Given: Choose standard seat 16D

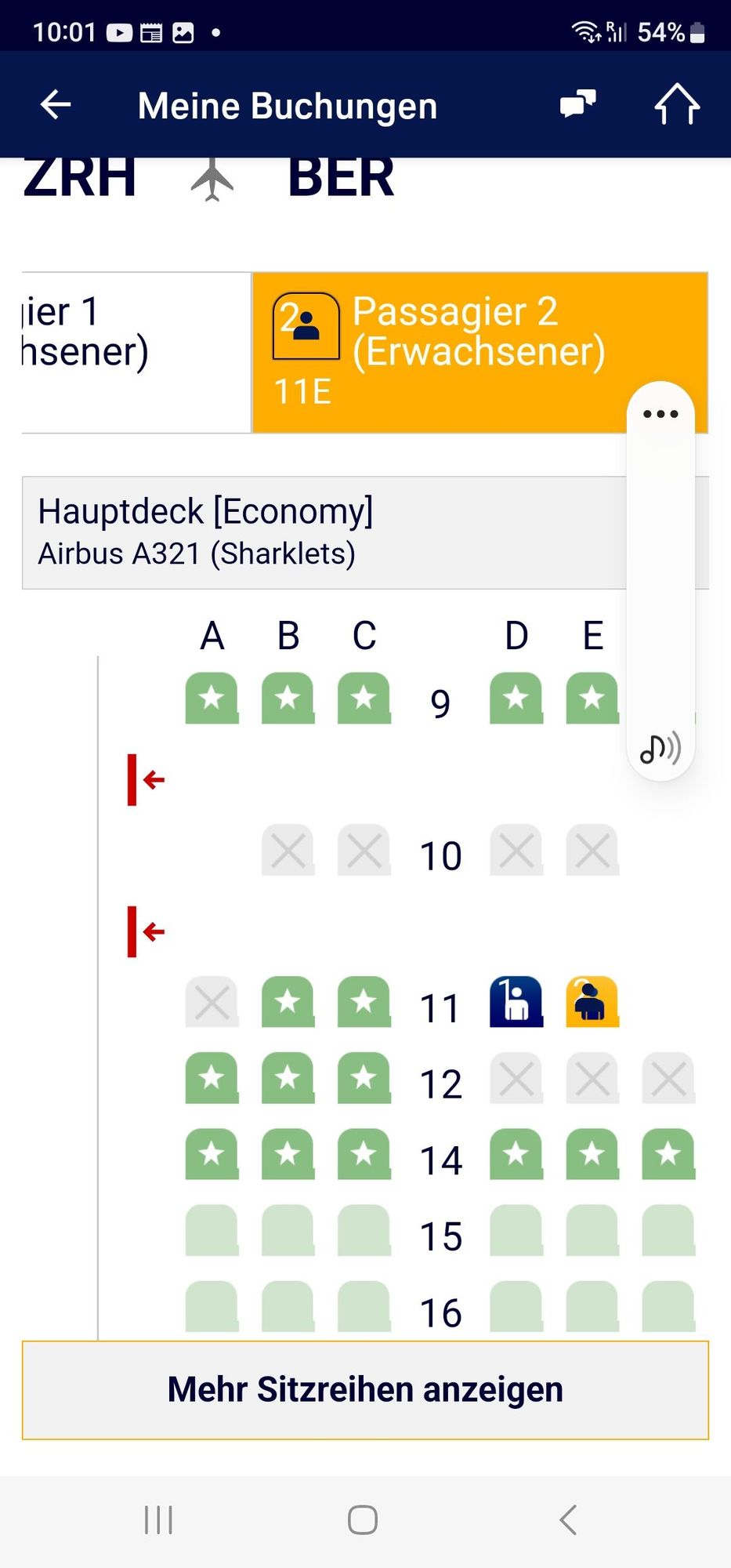Looking at the screenshot, I should pos(516,1306).
